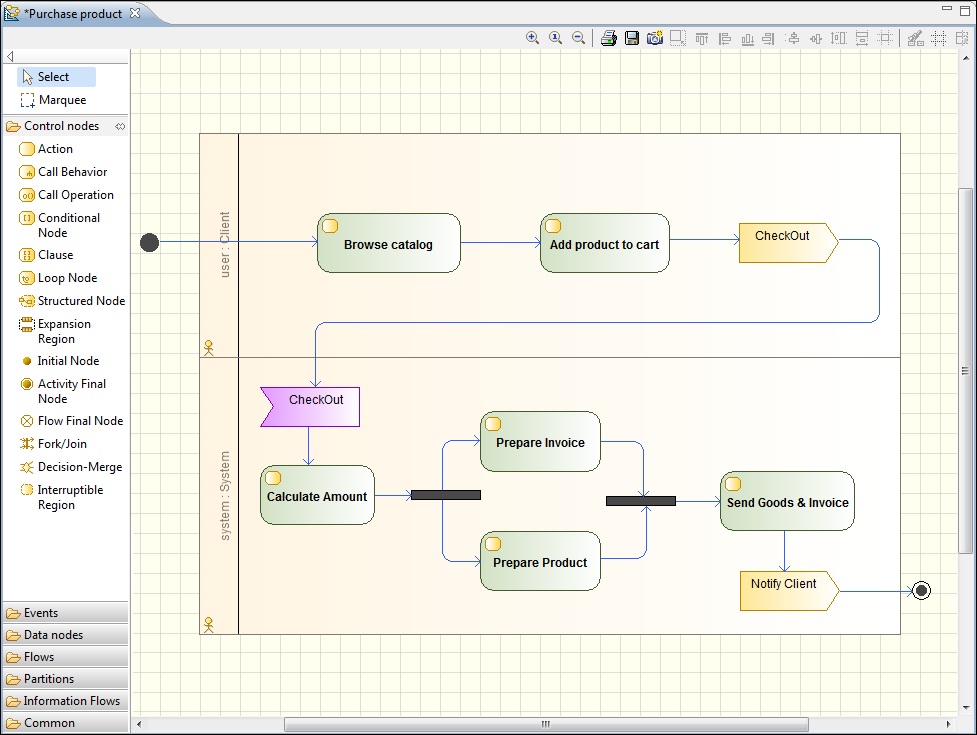
Task: Toggle the grid display toolbar icon
Action: tap(938, 38)
